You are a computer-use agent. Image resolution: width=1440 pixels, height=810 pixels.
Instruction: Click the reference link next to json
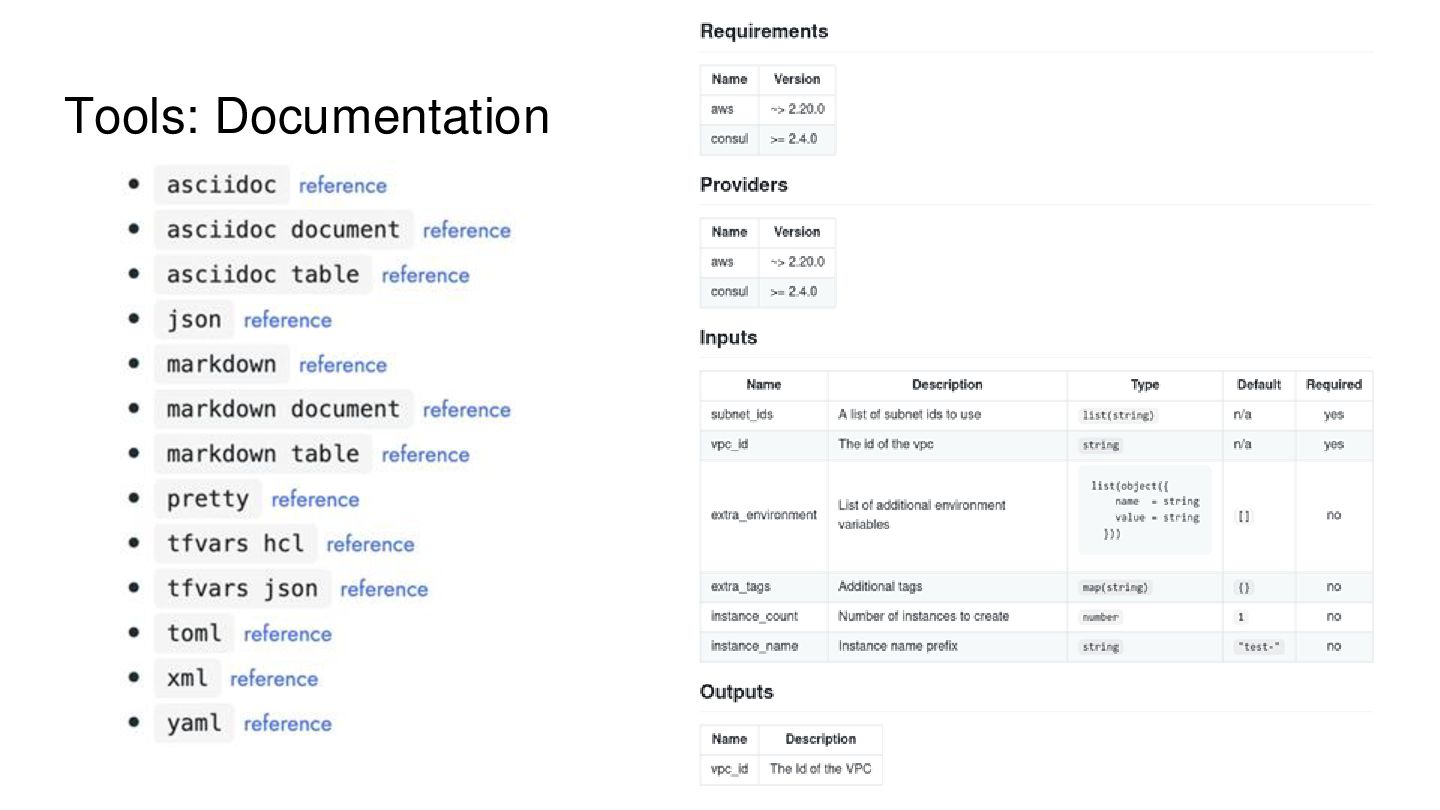coord(287,321)
